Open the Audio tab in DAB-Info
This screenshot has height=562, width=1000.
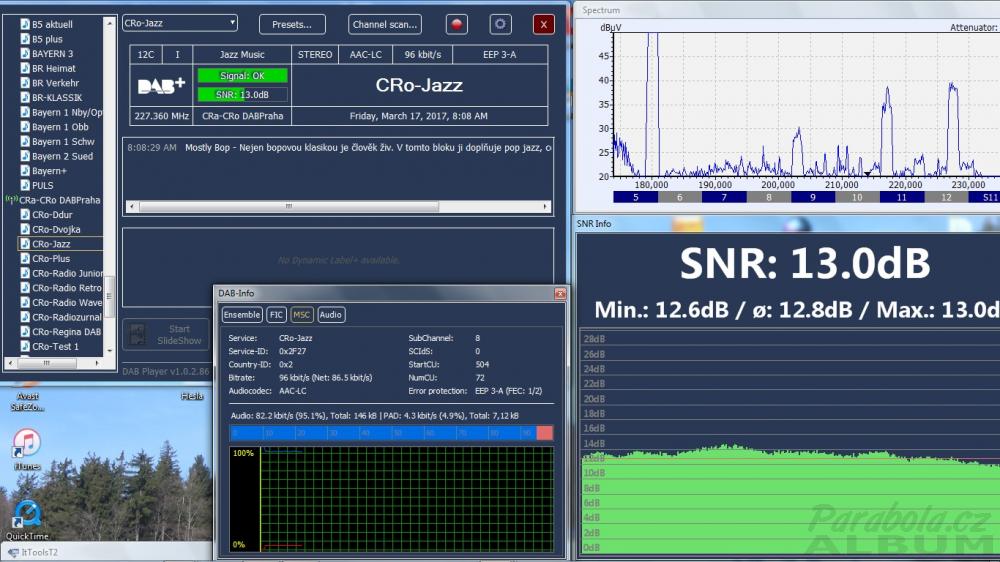click(330, 314)
